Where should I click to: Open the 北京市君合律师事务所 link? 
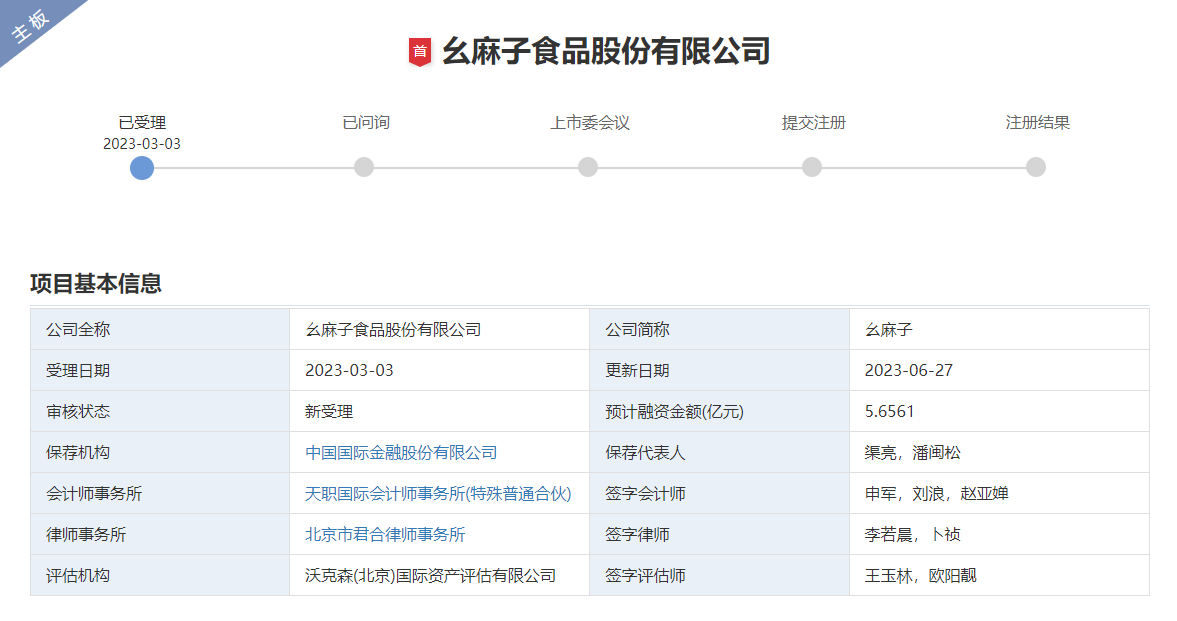pos(385,535)
